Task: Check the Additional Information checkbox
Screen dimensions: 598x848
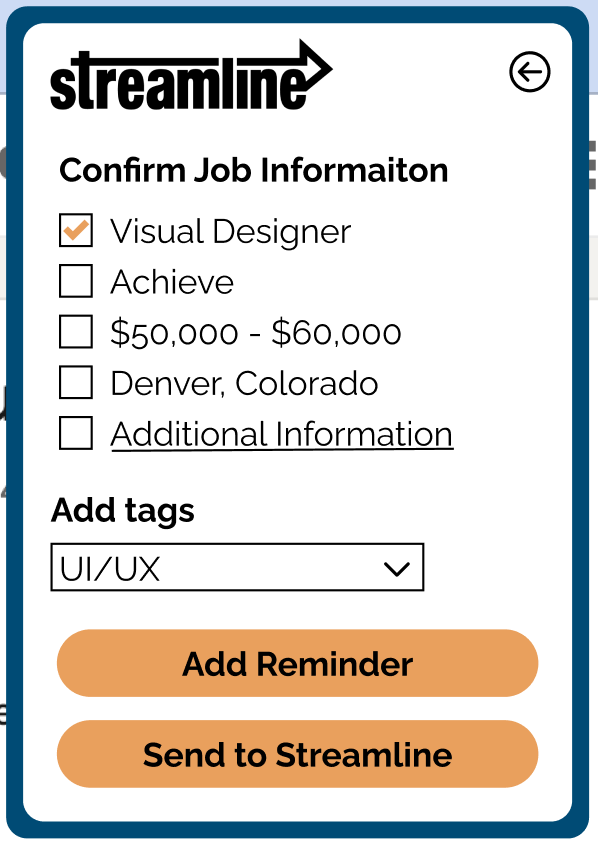Action: coord(76,433)
